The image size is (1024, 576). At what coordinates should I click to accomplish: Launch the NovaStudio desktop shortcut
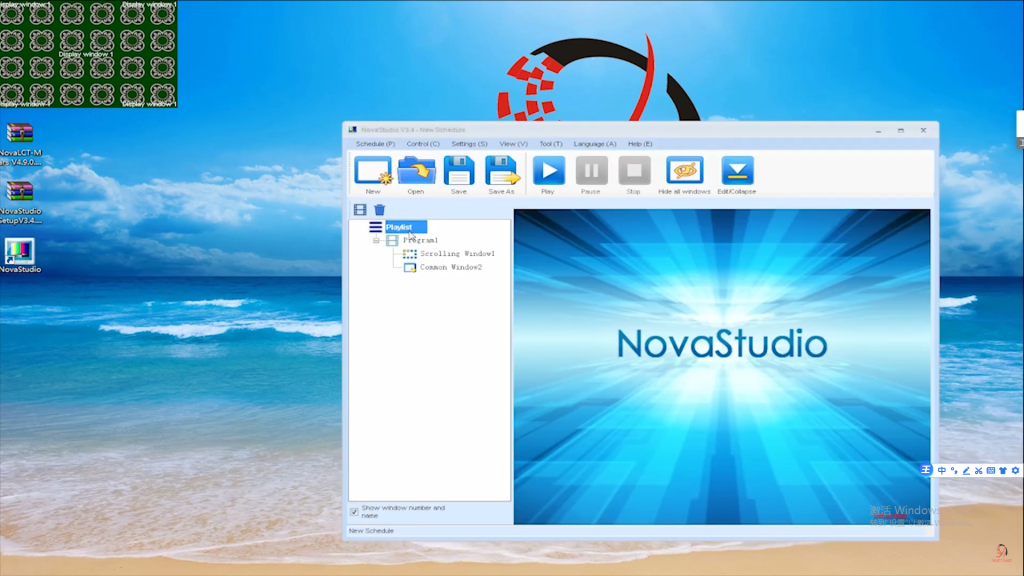coord(20,255)
